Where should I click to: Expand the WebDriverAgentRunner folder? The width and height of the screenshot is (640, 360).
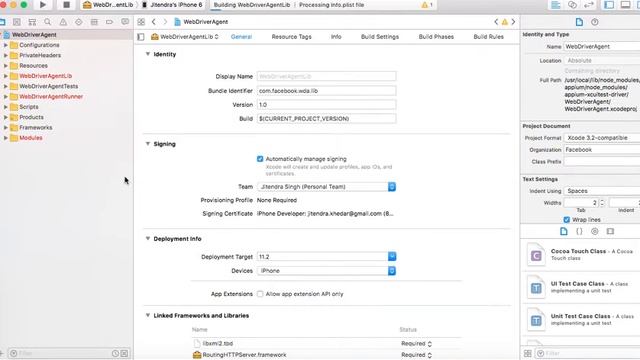coord(6,97)
